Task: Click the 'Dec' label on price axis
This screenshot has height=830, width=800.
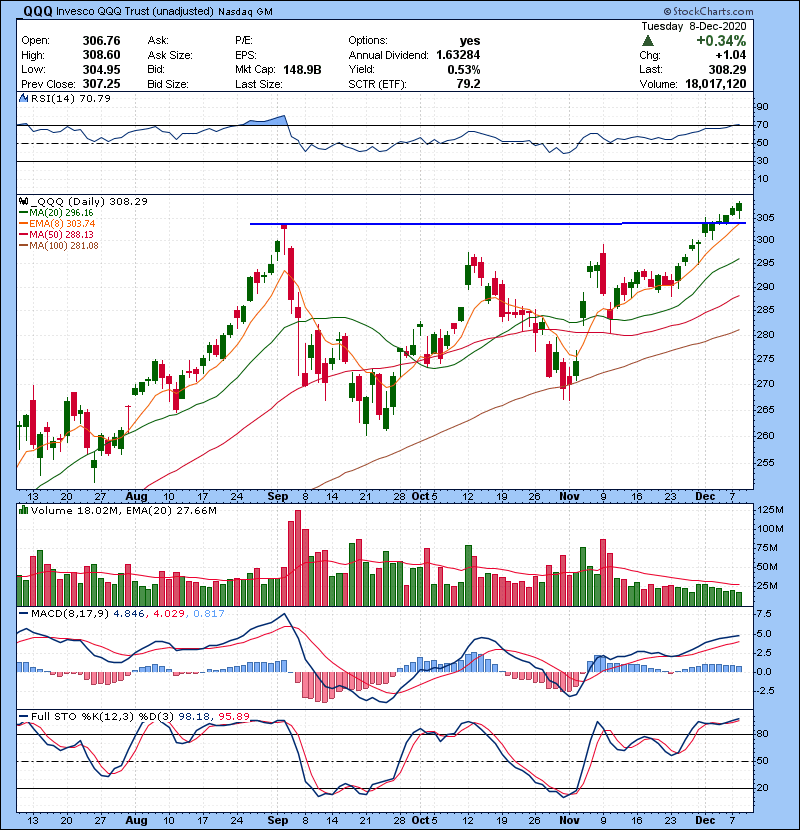Action: coord(705,497)
